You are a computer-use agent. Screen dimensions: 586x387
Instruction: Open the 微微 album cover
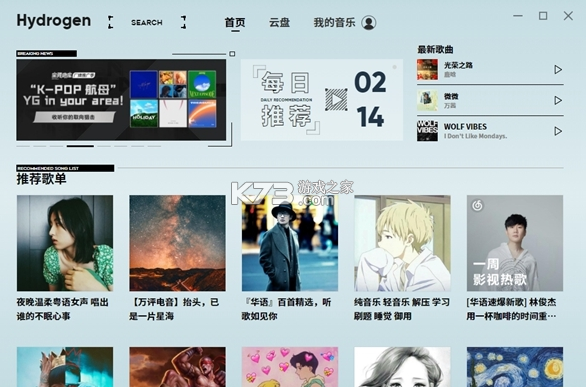(x=427, y=100)
